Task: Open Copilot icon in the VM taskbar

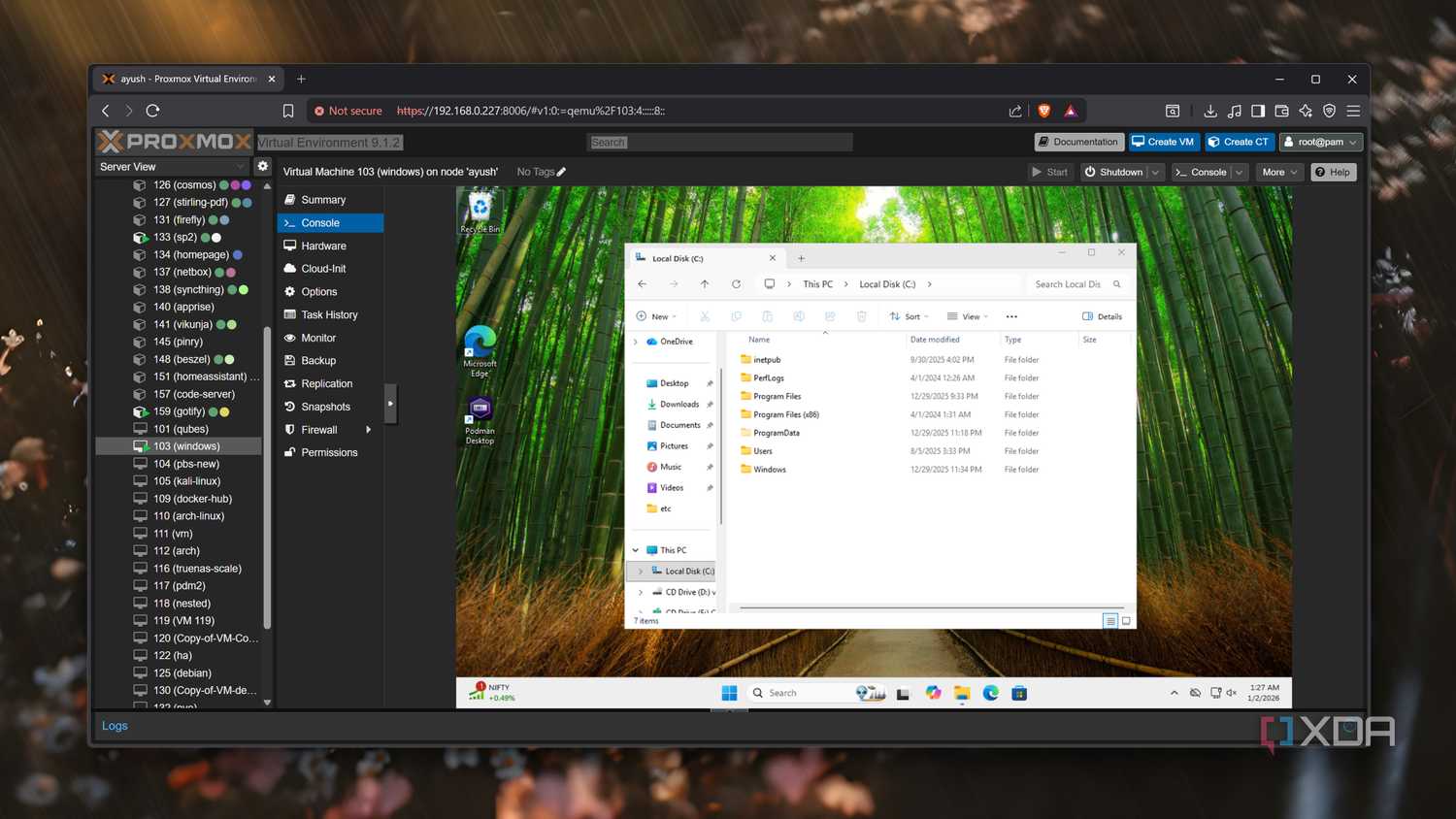Action: click(933, 693)
